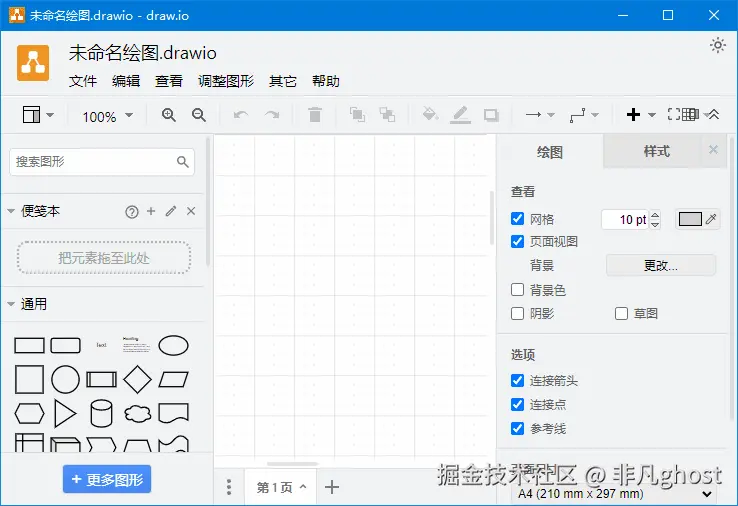Screen dimensions: 738x506
Task: Click the fill color bucket icon
Action: pyautogui.click(x=430, y=114)
